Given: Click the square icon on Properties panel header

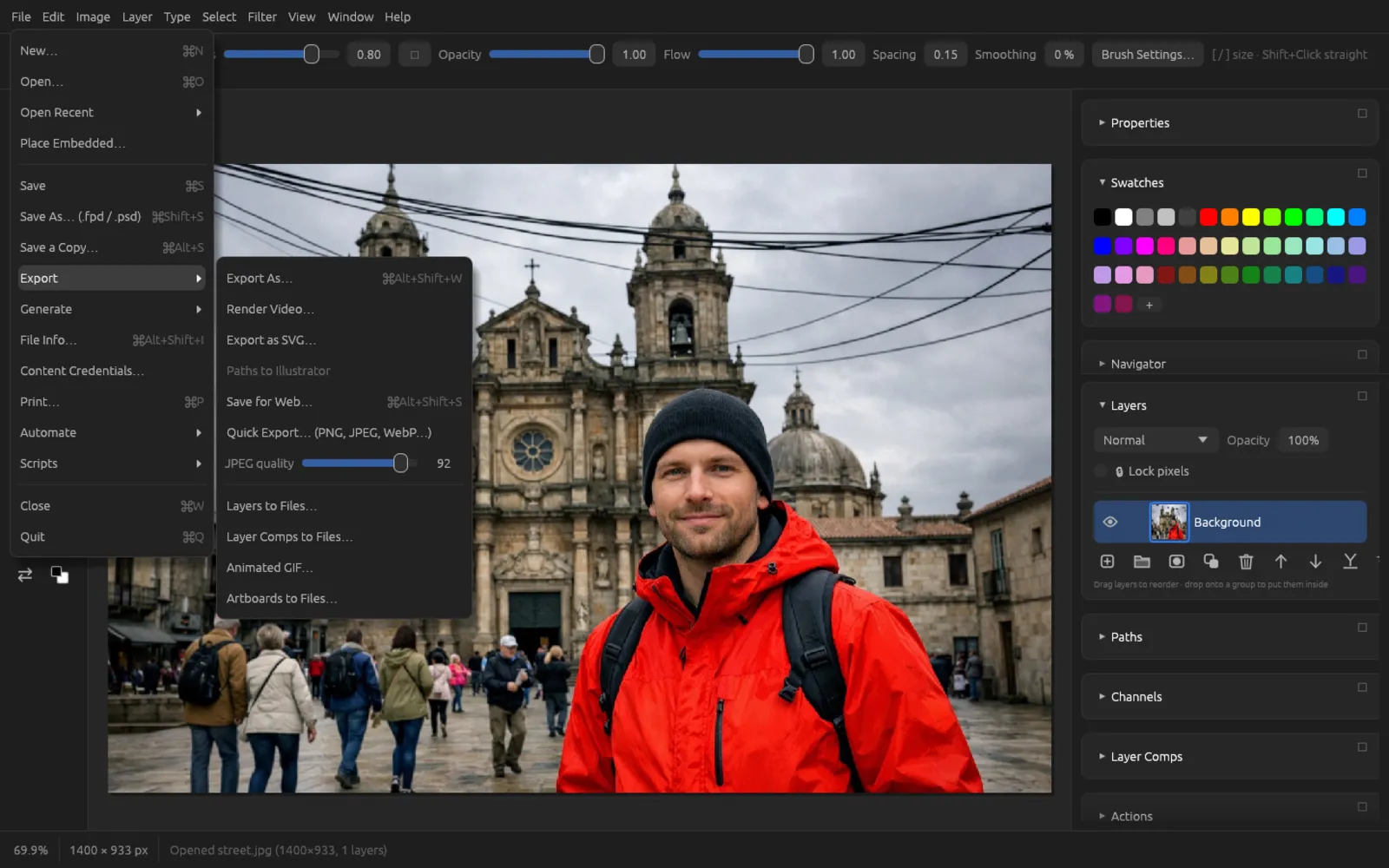Looking at the screenshot, I should (x=1362, y=114).
